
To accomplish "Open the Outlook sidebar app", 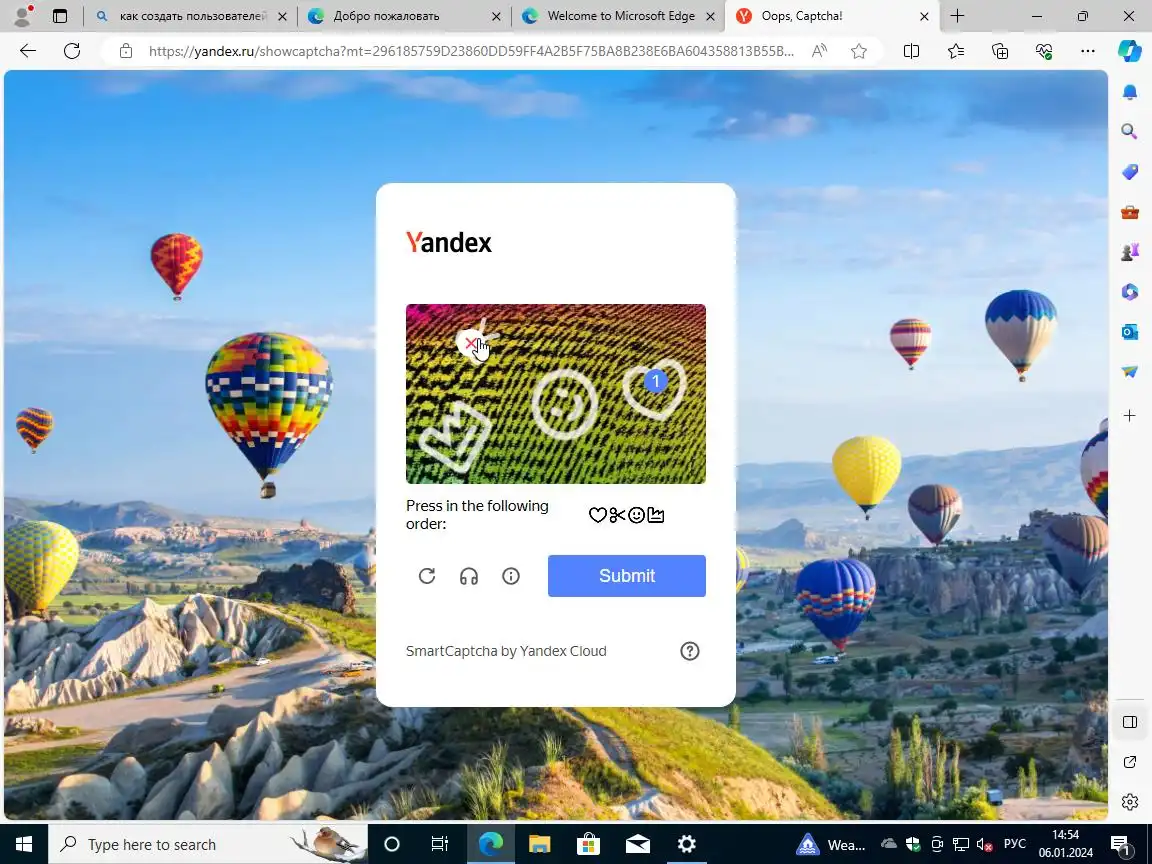I will click(1130, 331).
